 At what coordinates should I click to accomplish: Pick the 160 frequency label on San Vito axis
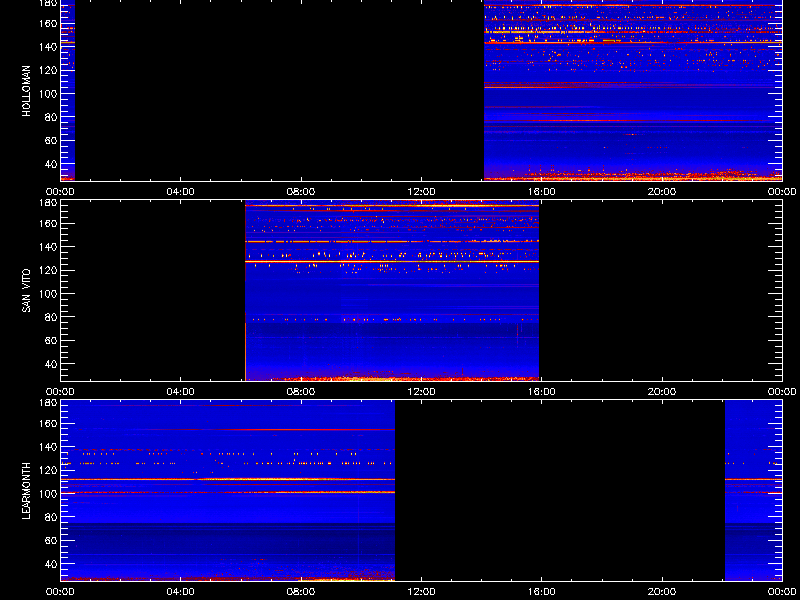point(49,223)
